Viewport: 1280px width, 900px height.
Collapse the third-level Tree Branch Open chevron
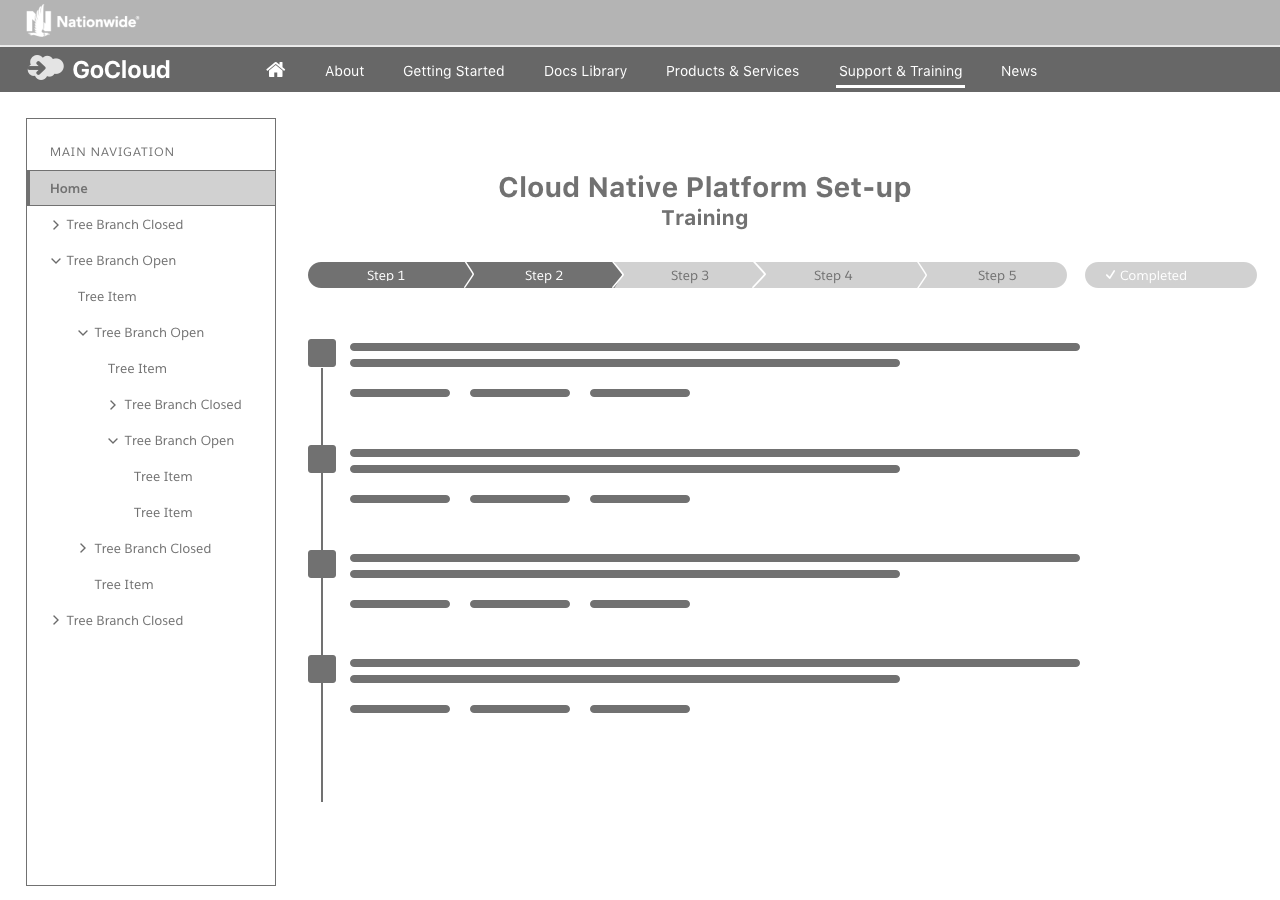113,441
